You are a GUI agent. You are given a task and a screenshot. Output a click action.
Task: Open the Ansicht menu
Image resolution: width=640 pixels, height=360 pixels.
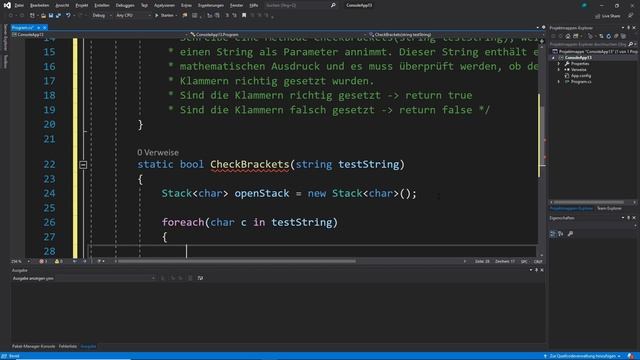click(x=62, y=5)
